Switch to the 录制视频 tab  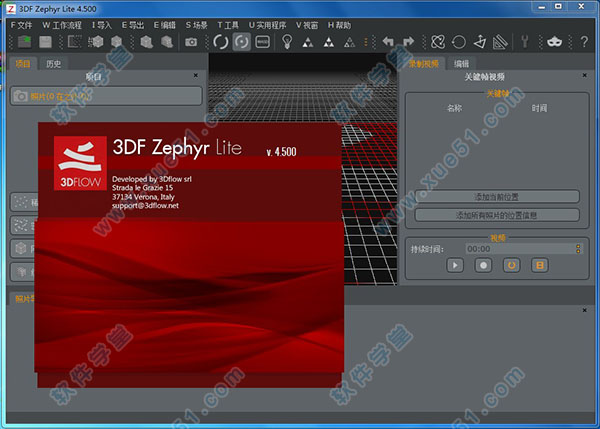(423, 64)
